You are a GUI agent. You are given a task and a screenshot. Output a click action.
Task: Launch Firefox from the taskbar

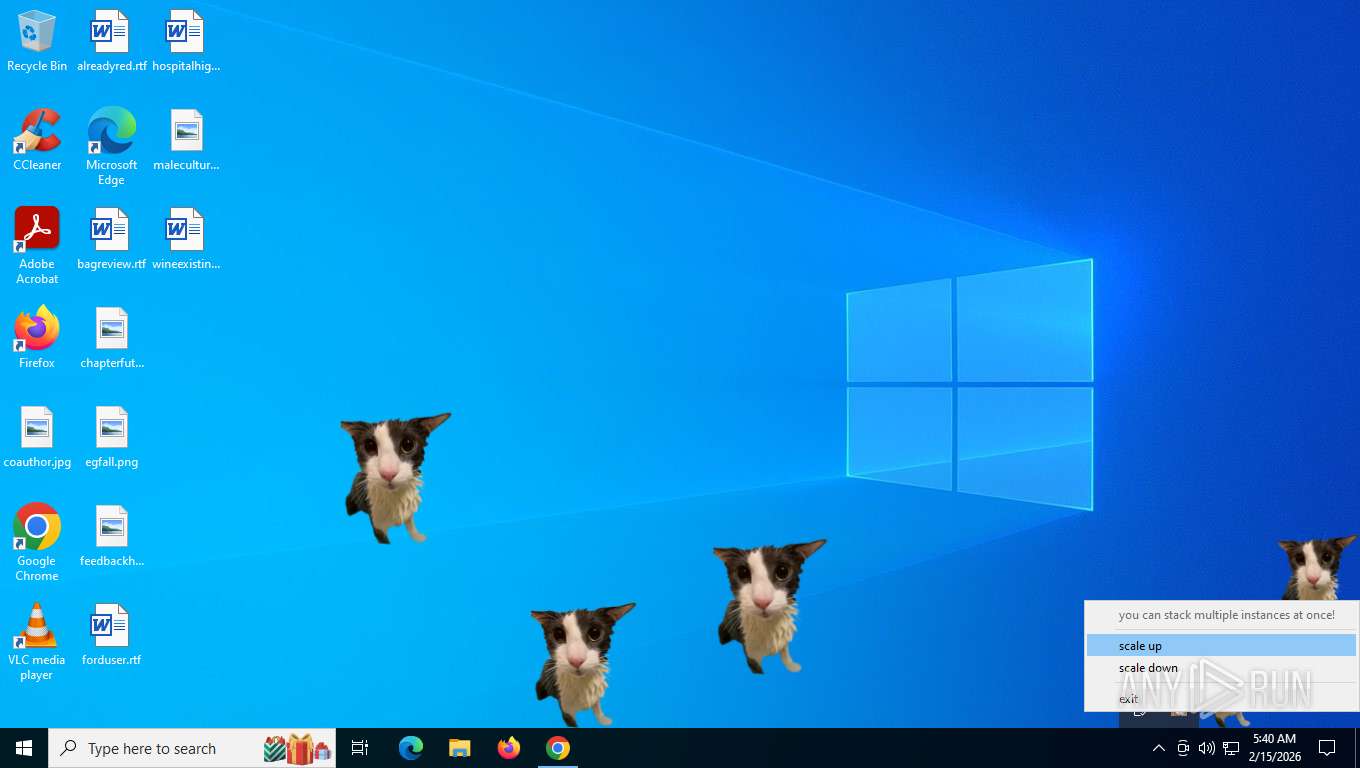(x=509, y=748)
